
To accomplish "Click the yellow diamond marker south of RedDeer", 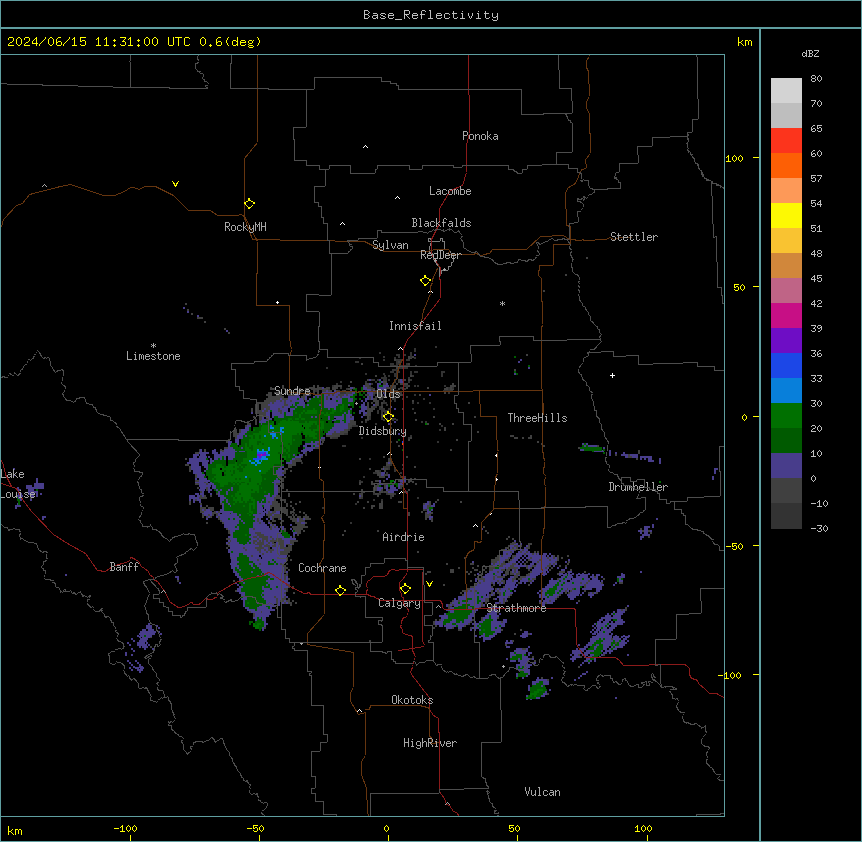I will pyautogui.click(x=425, y=281).
